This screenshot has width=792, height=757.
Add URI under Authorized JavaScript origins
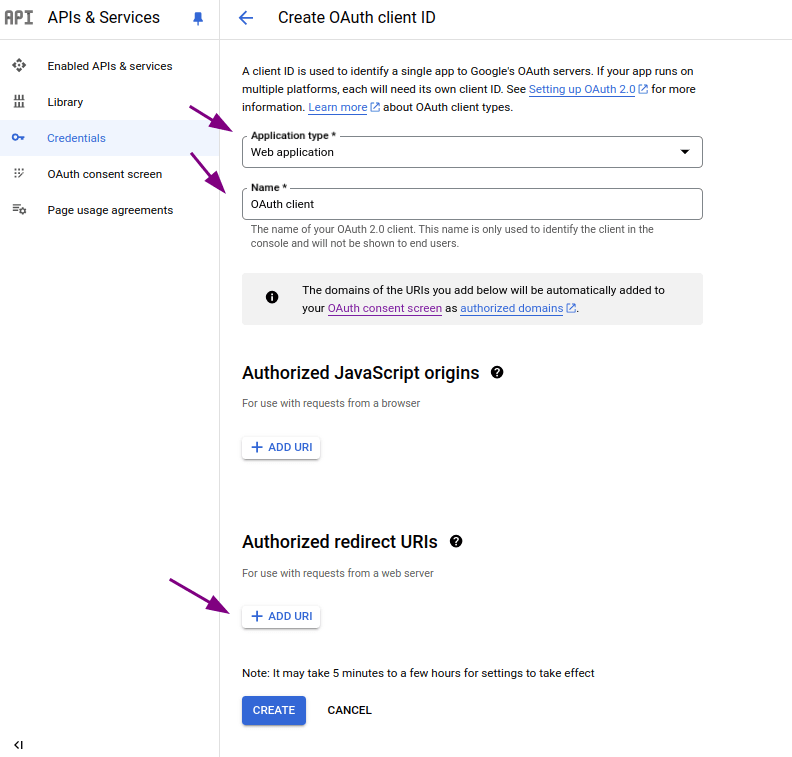[281, 447]
